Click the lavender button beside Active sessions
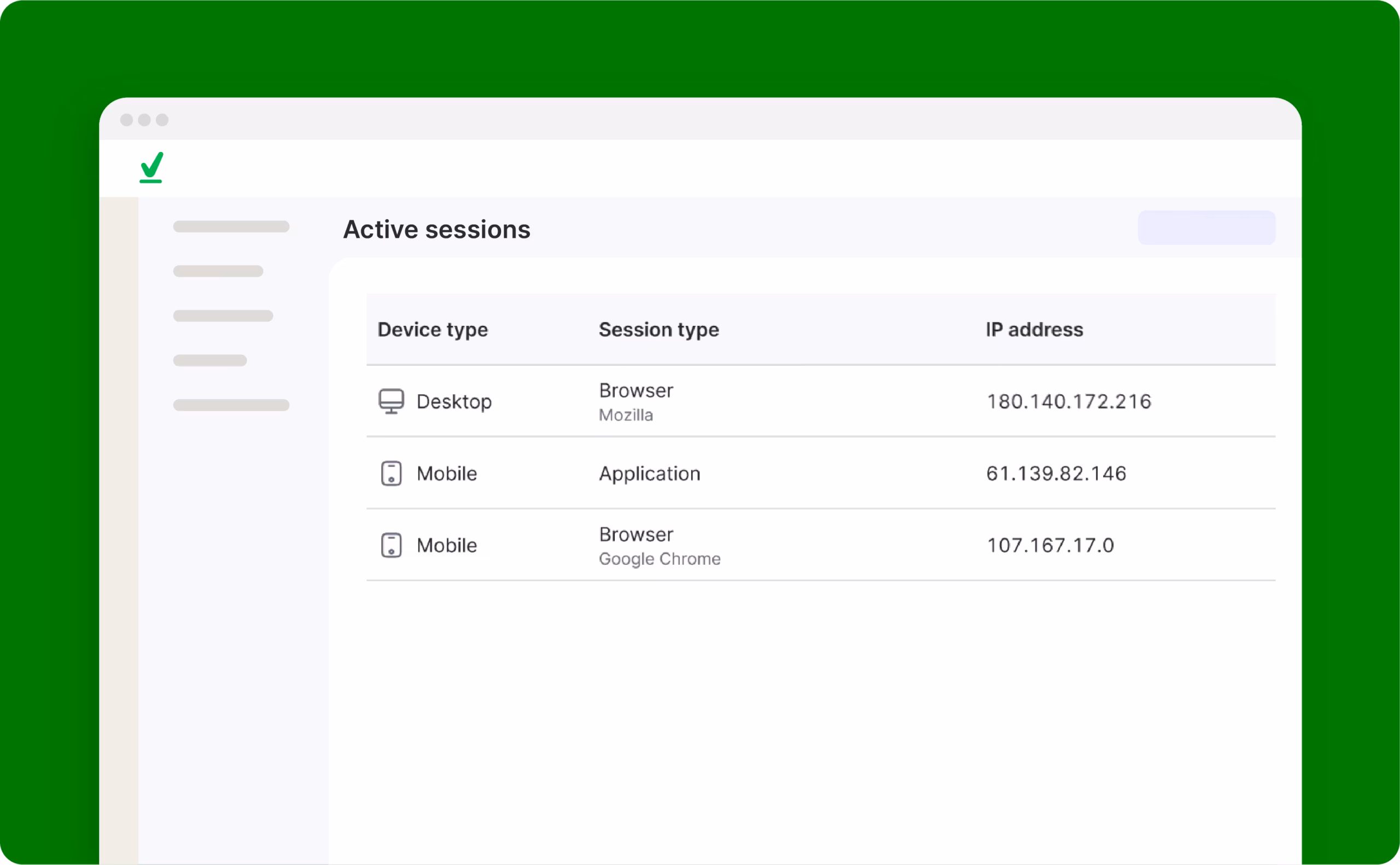 pyautogui.click(x=1206, y=227)
